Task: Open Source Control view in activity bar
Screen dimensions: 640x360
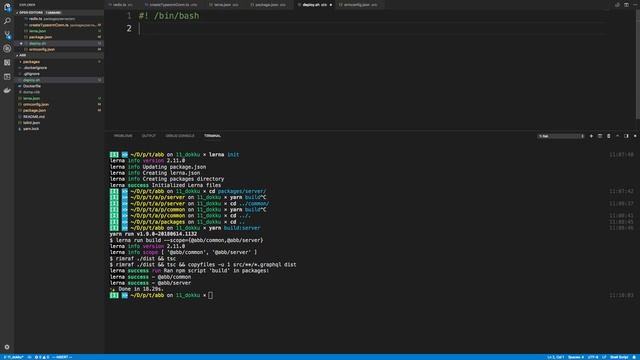Action: tap(7, 35)
